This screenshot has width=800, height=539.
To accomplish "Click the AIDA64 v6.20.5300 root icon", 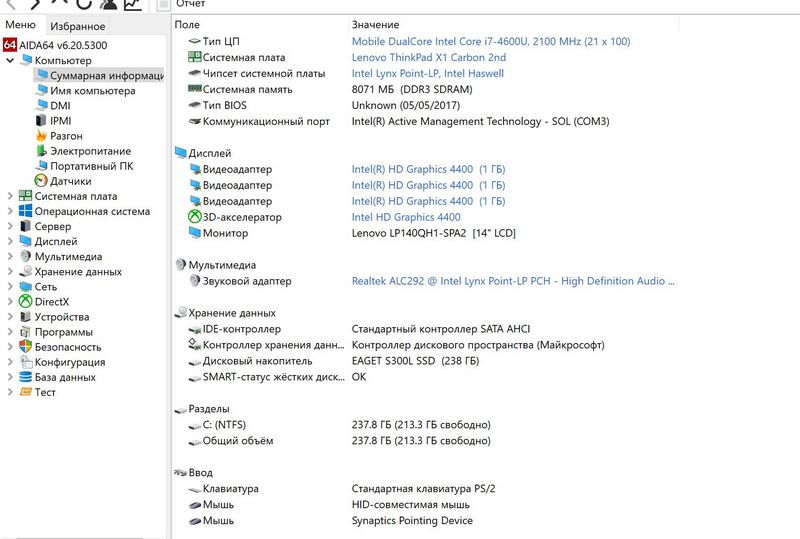I will [10, 45].
